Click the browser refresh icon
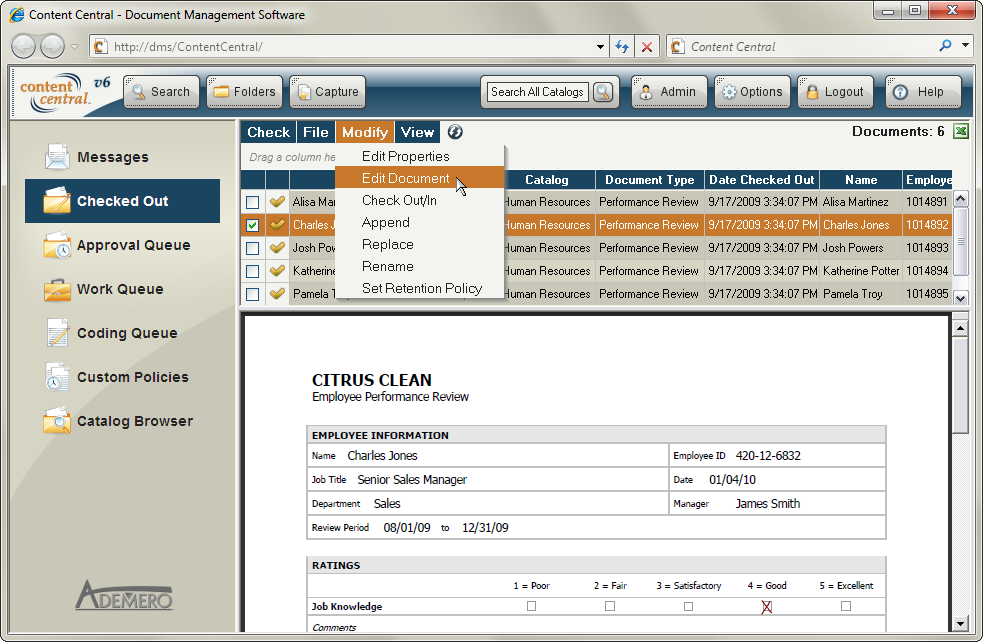 click(622, 47)
